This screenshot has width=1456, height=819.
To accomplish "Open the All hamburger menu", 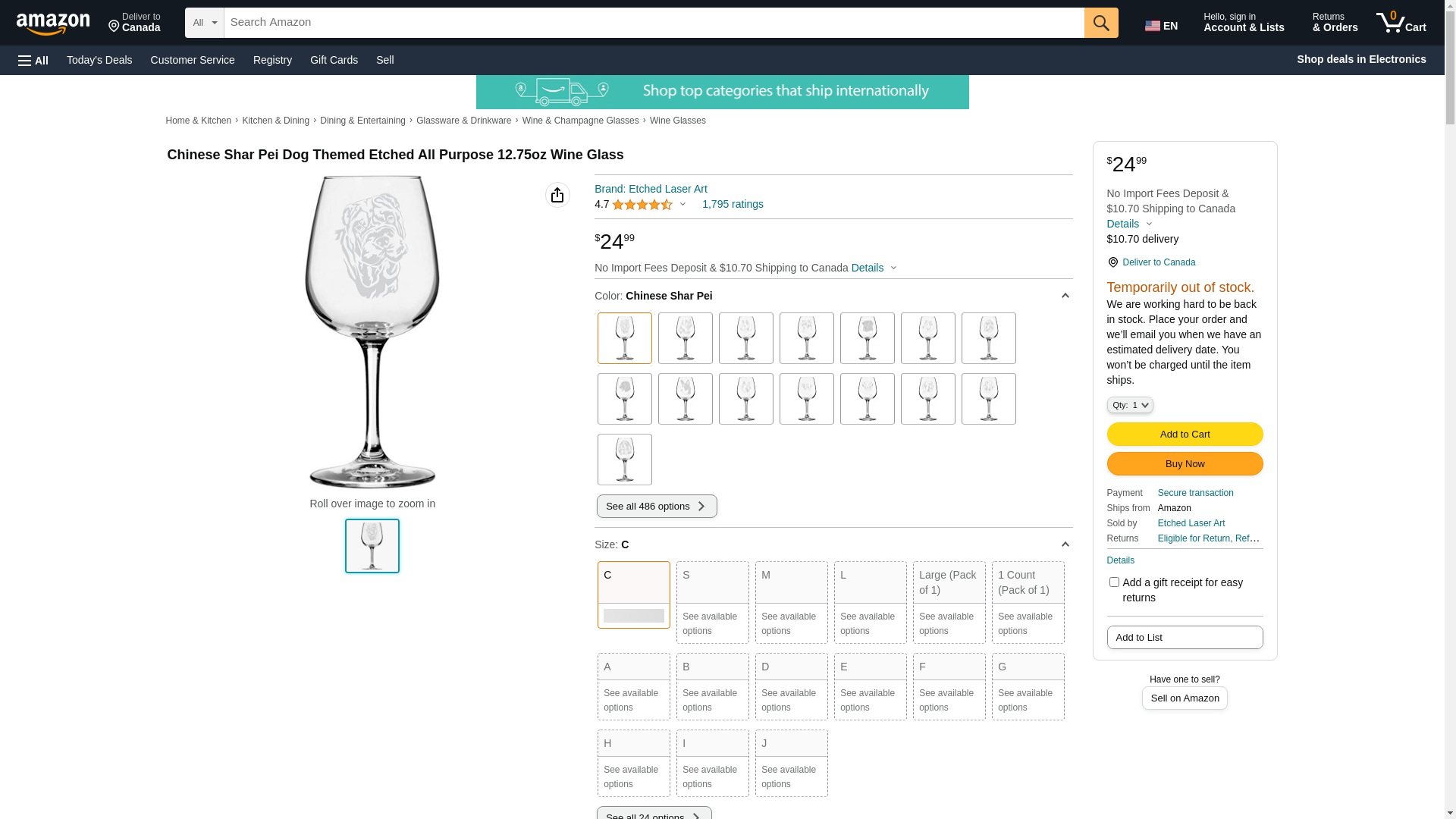I will point(33,60).
